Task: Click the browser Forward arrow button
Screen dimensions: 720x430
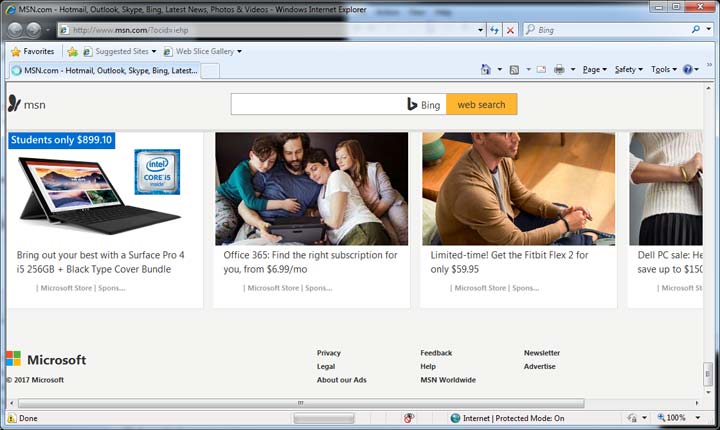Action: 33,30
